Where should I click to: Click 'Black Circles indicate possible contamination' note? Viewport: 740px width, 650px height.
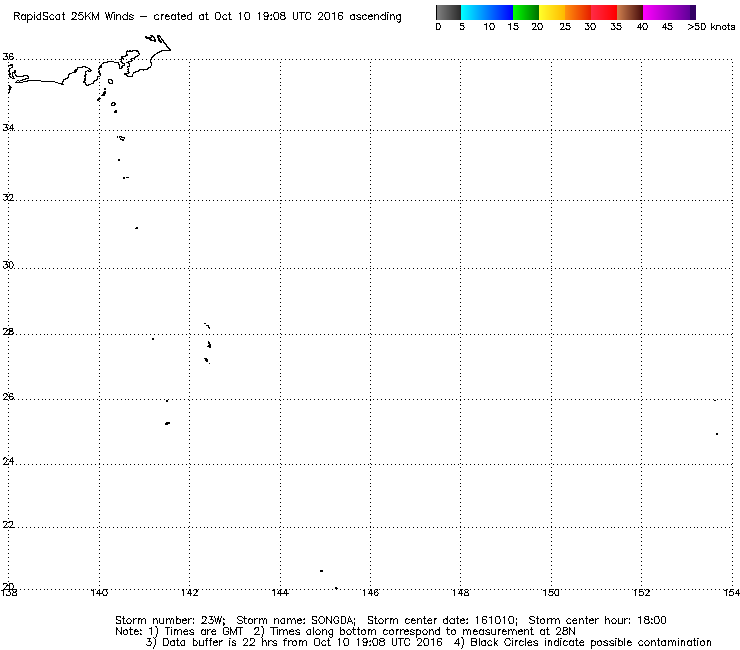(590, 642)
